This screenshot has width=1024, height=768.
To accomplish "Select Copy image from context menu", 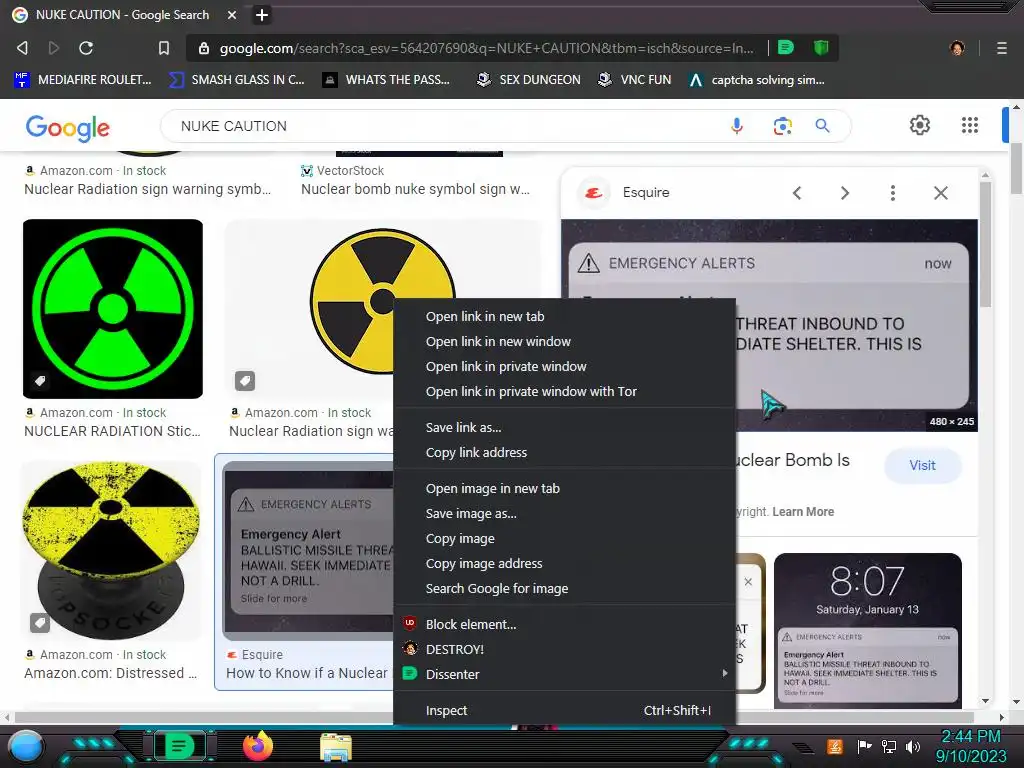I will [x=566, y=538].
